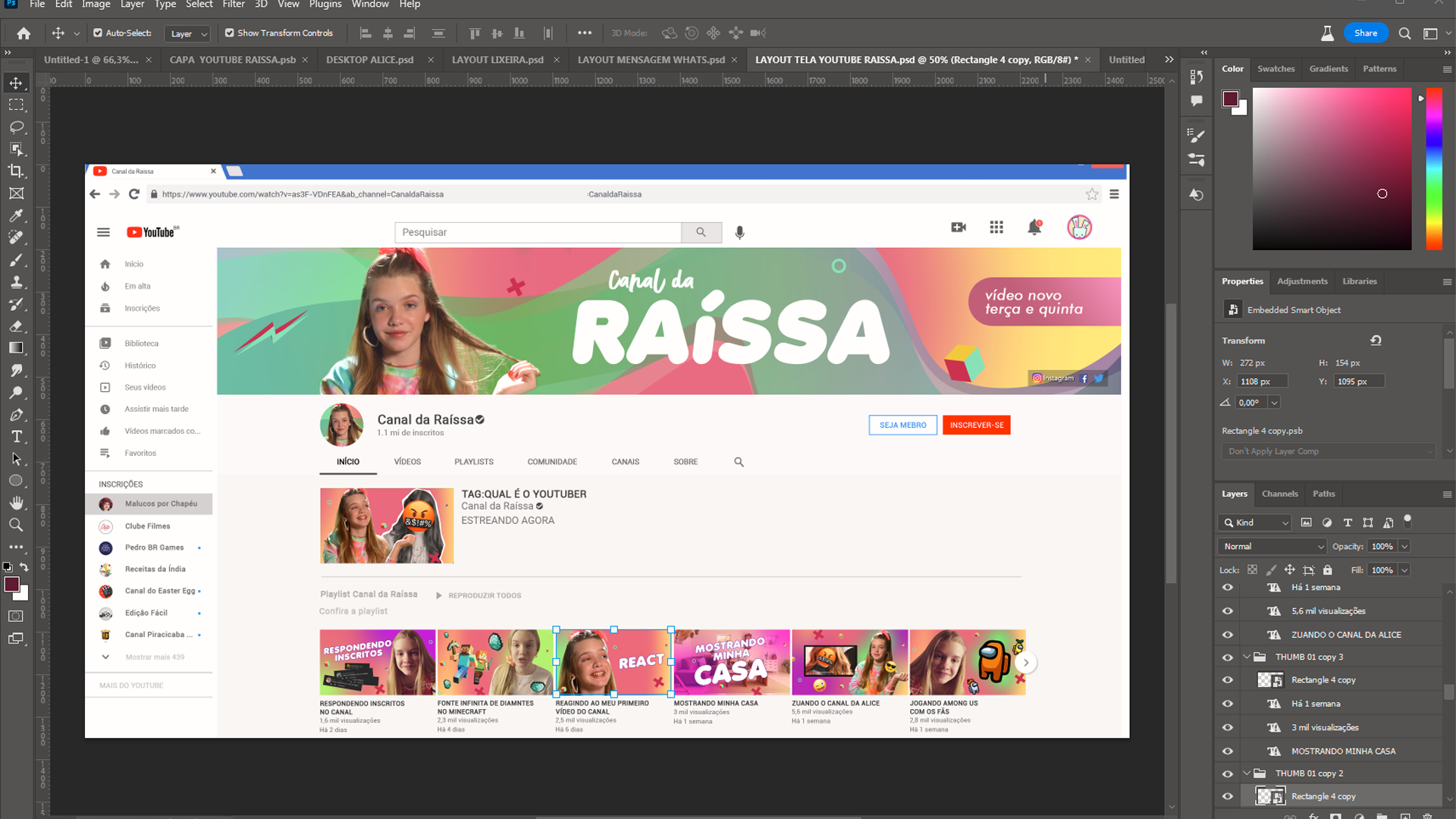1456x819 pixels.
Task: Select the Ellipse shape tool
Action: pyautogui.click(x=16, y=481)
